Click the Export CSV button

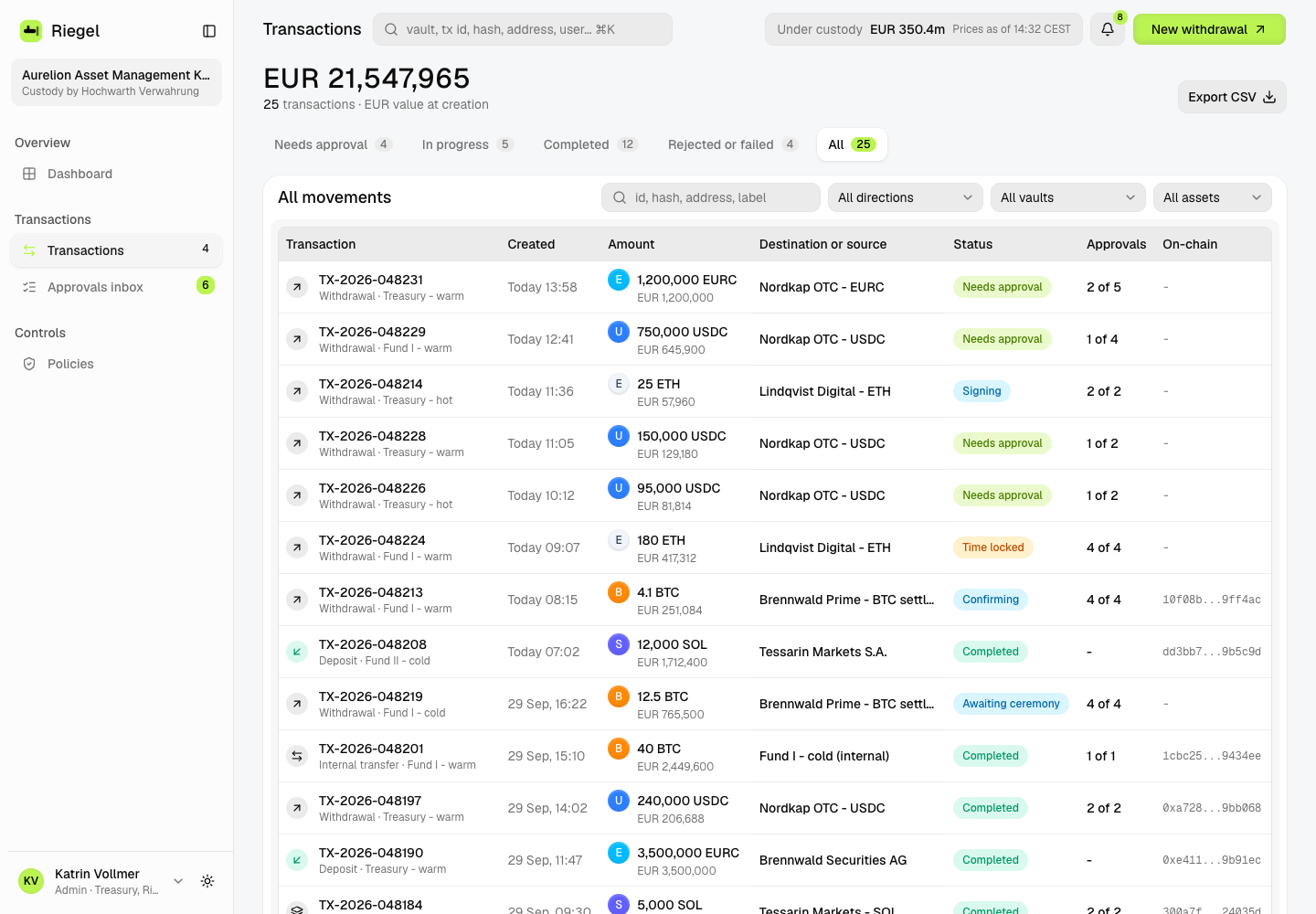(1232, 97)
